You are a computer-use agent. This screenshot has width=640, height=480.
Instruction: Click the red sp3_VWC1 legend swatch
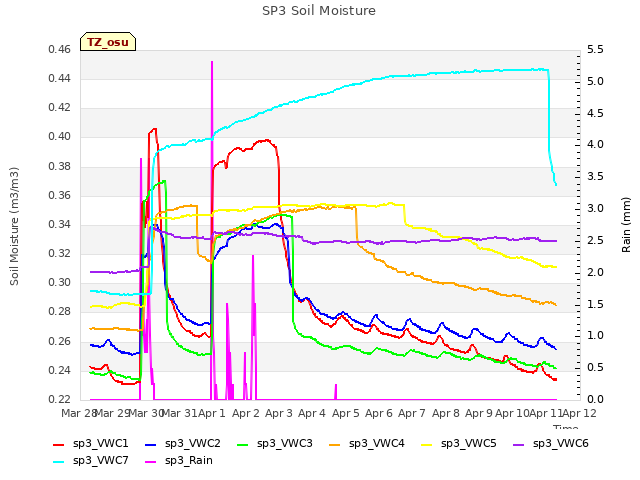[59, 444]
